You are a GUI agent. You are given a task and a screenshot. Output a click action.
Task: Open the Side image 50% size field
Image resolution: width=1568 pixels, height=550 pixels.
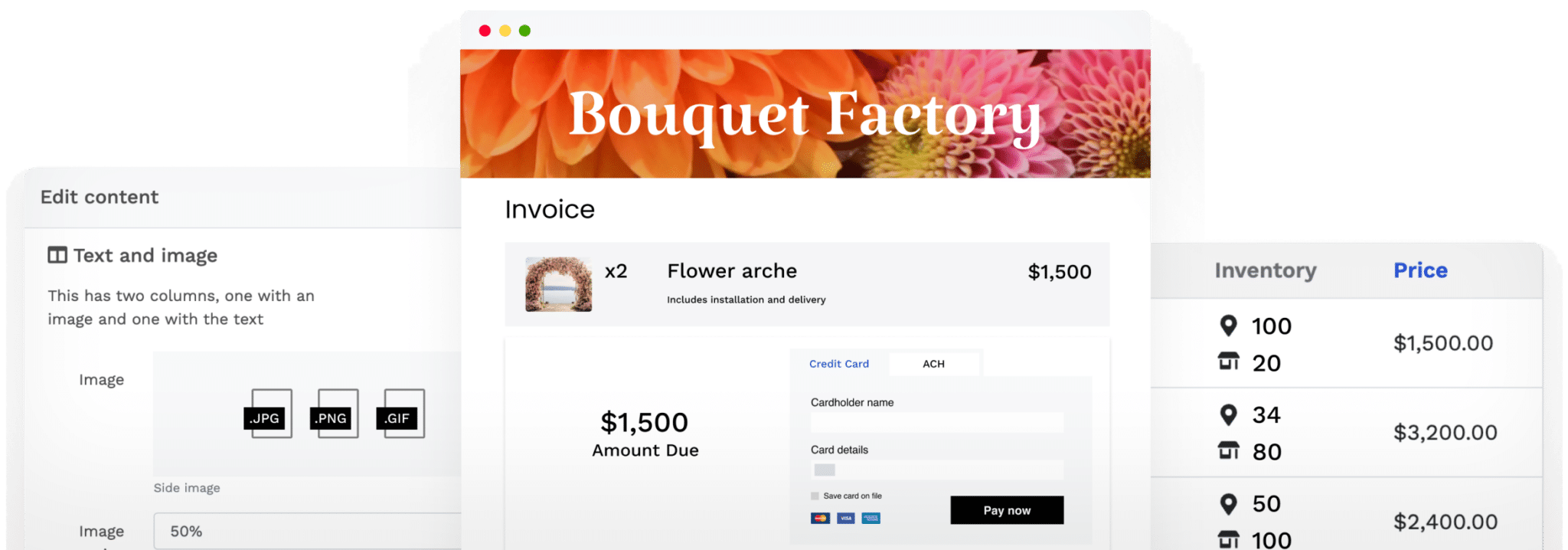pos(306,530)
